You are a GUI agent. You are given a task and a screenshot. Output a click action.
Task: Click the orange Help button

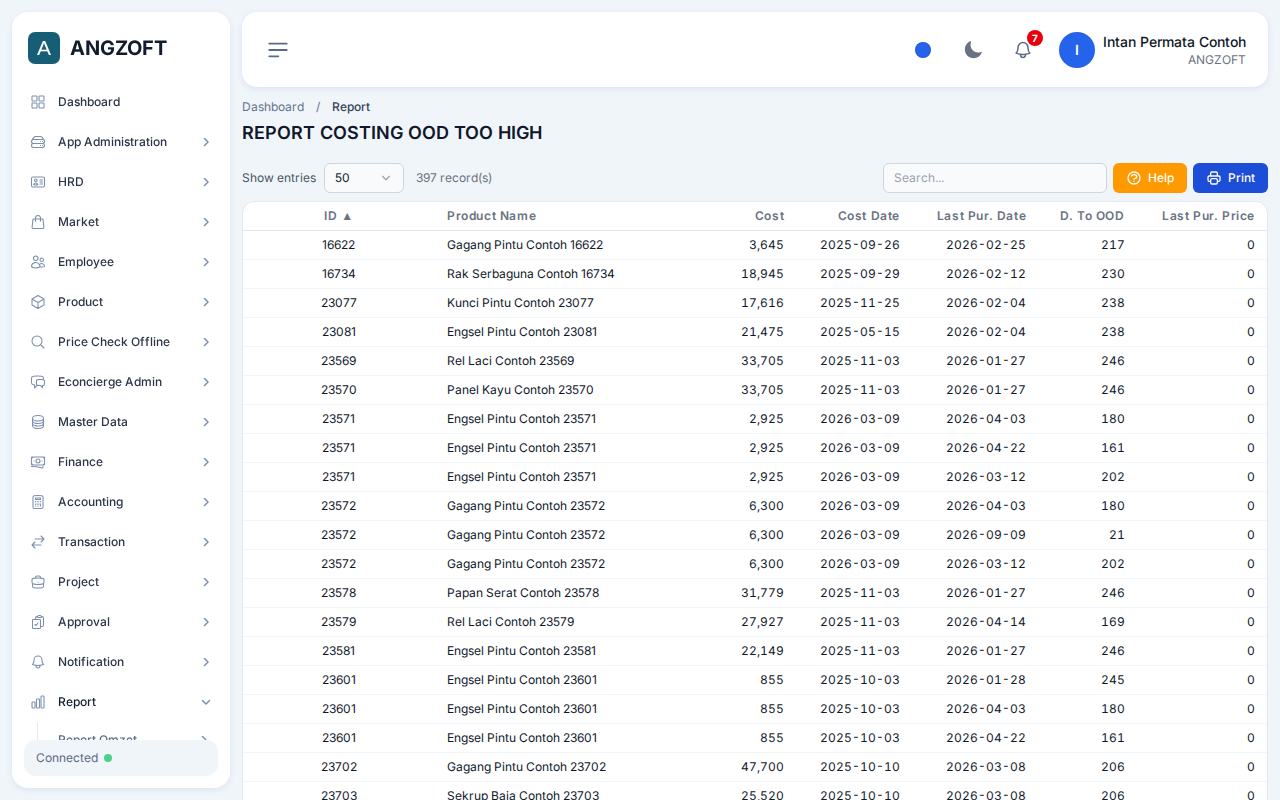(x=1150, y=178)
